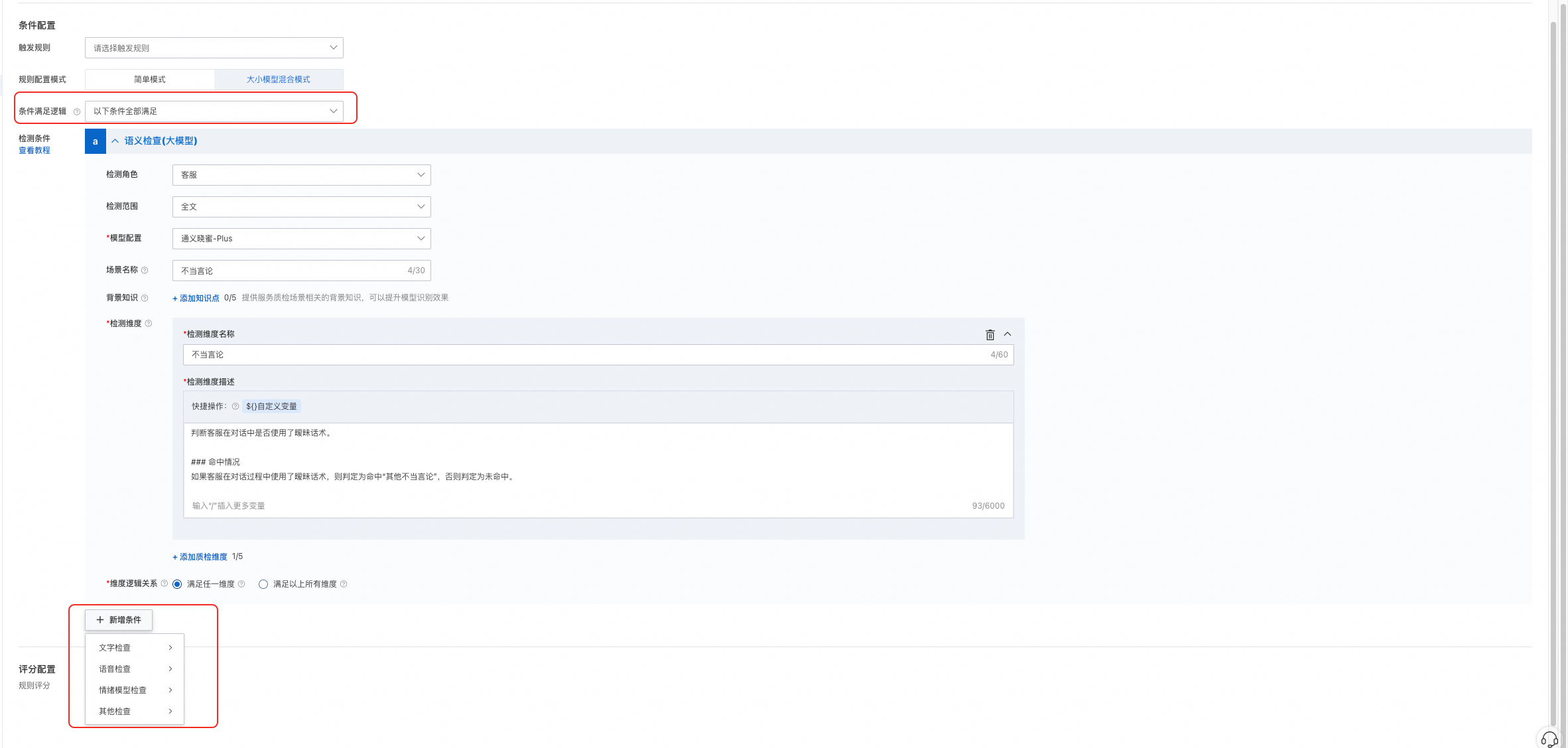Image resolution: width=1568 pixels, height=748 pixels.
Task: Select 满足任一维度 radio option
Action: [x=178, y=584]
